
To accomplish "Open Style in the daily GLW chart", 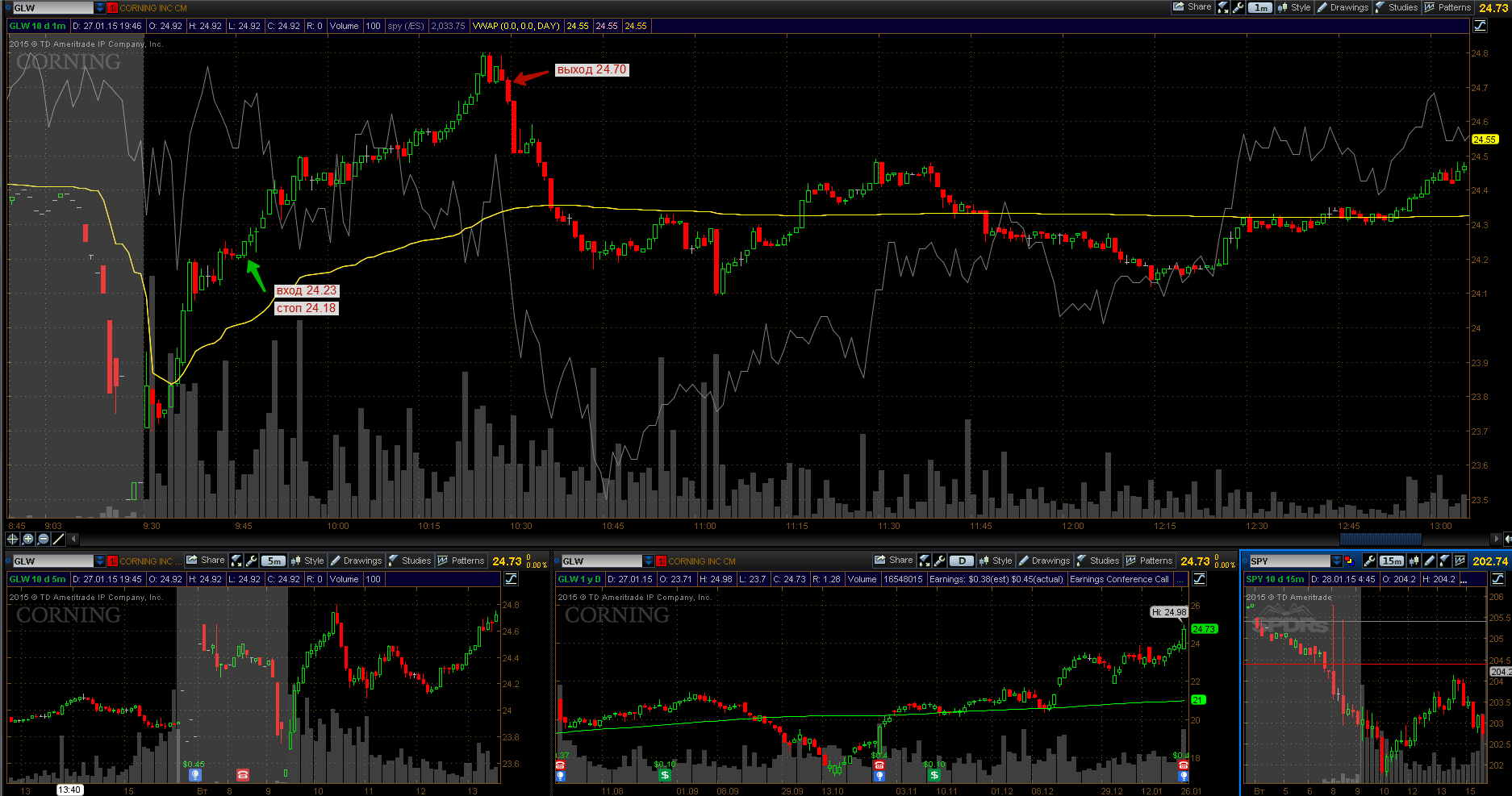I will pos(996,561).
